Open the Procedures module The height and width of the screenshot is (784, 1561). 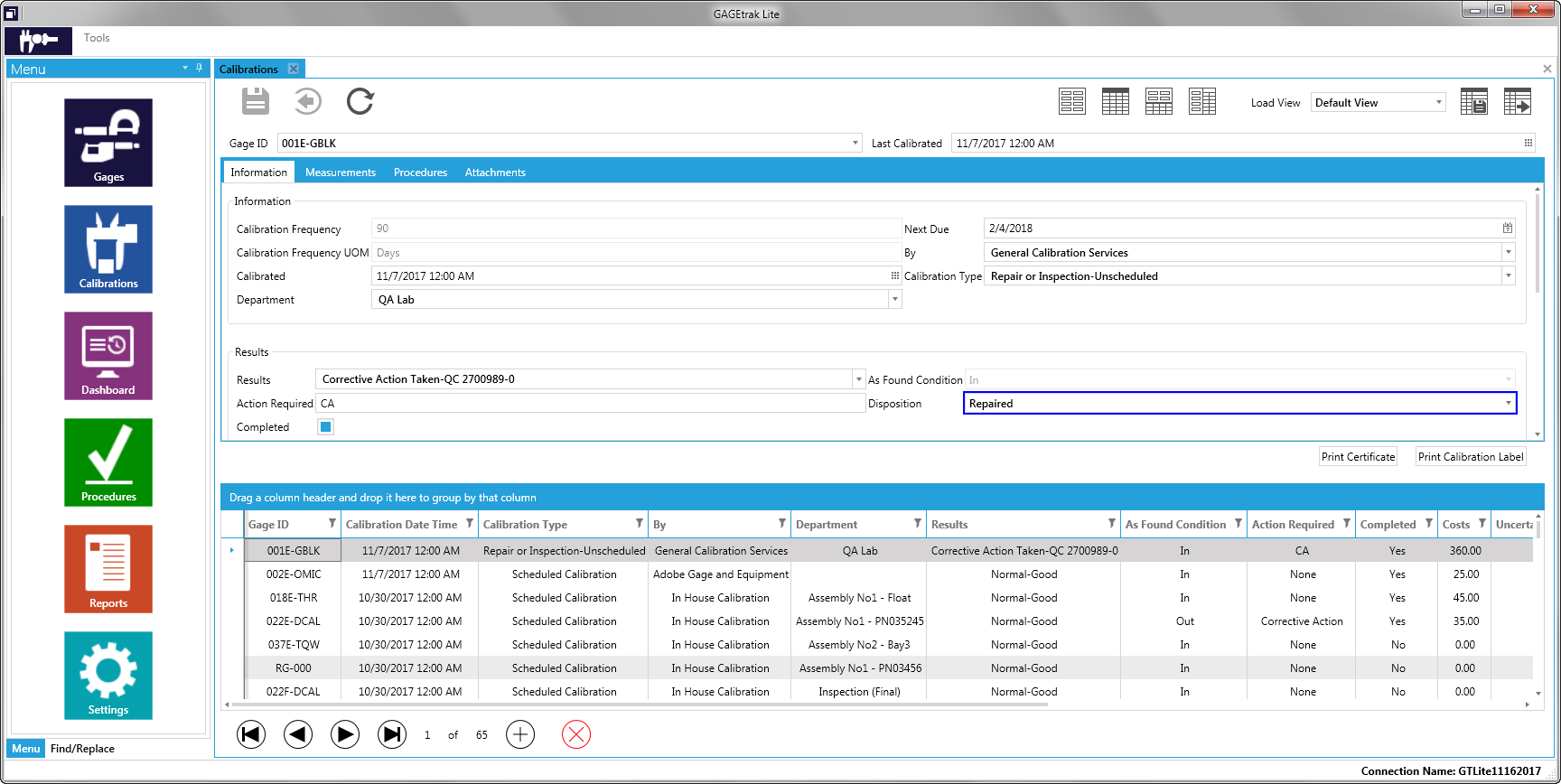108,462
